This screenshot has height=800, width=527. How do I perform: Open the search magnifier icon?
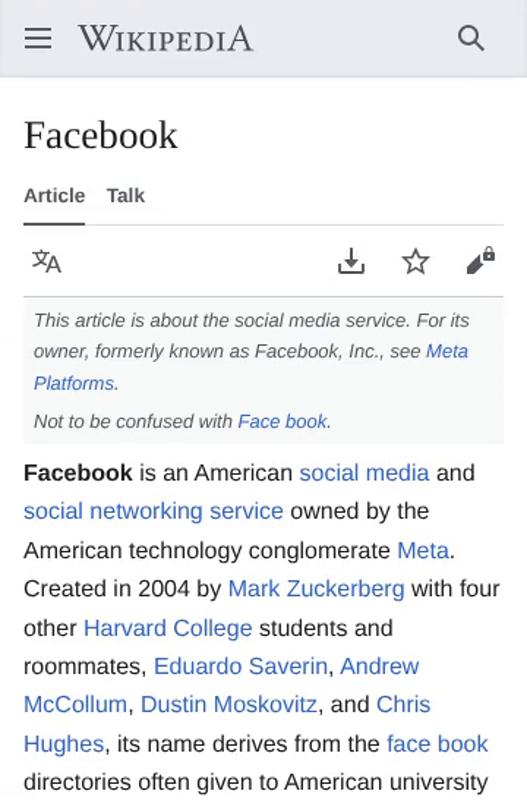470,38
